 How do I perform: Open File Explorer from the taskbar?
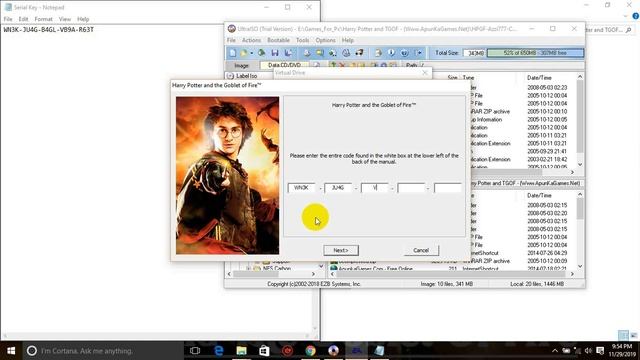[241, 351]
